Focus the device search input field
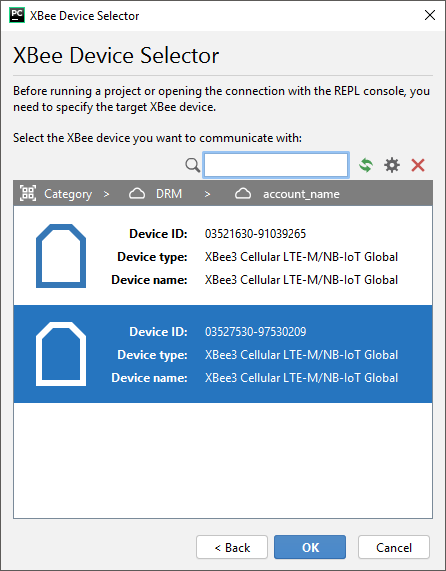 (276, 165)
